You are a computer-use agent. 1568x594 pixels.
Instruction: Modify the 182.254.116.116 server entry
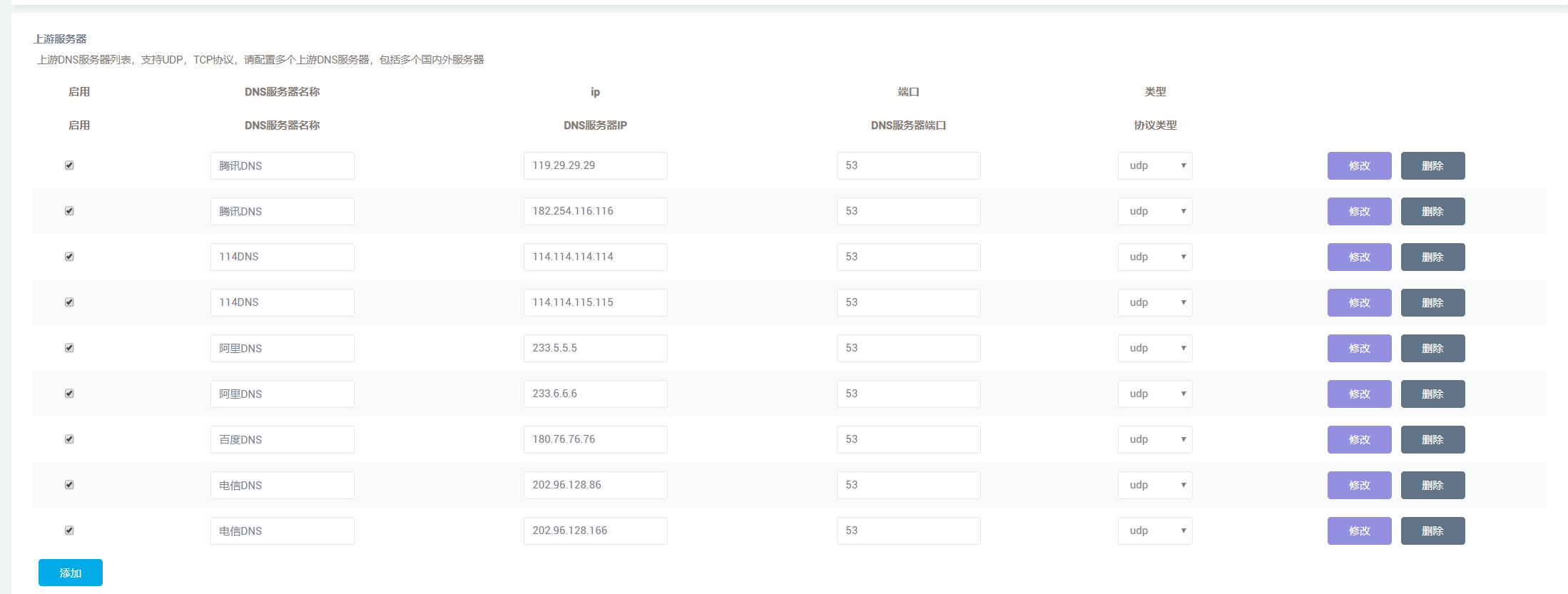coord(1359,211)
